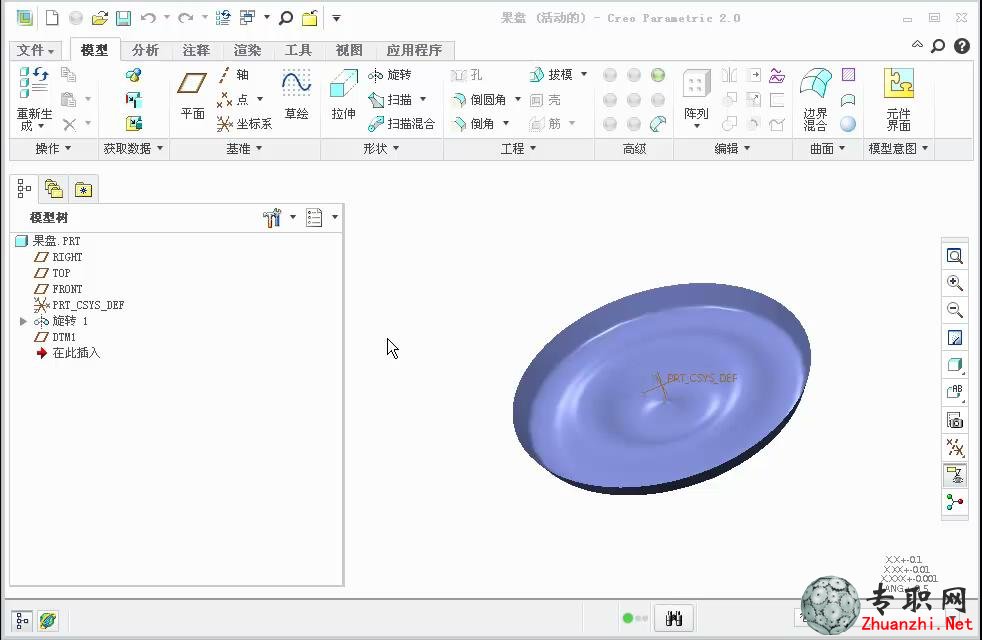
Task: Open the Help question mark icon
Action: tap(962, 46)
